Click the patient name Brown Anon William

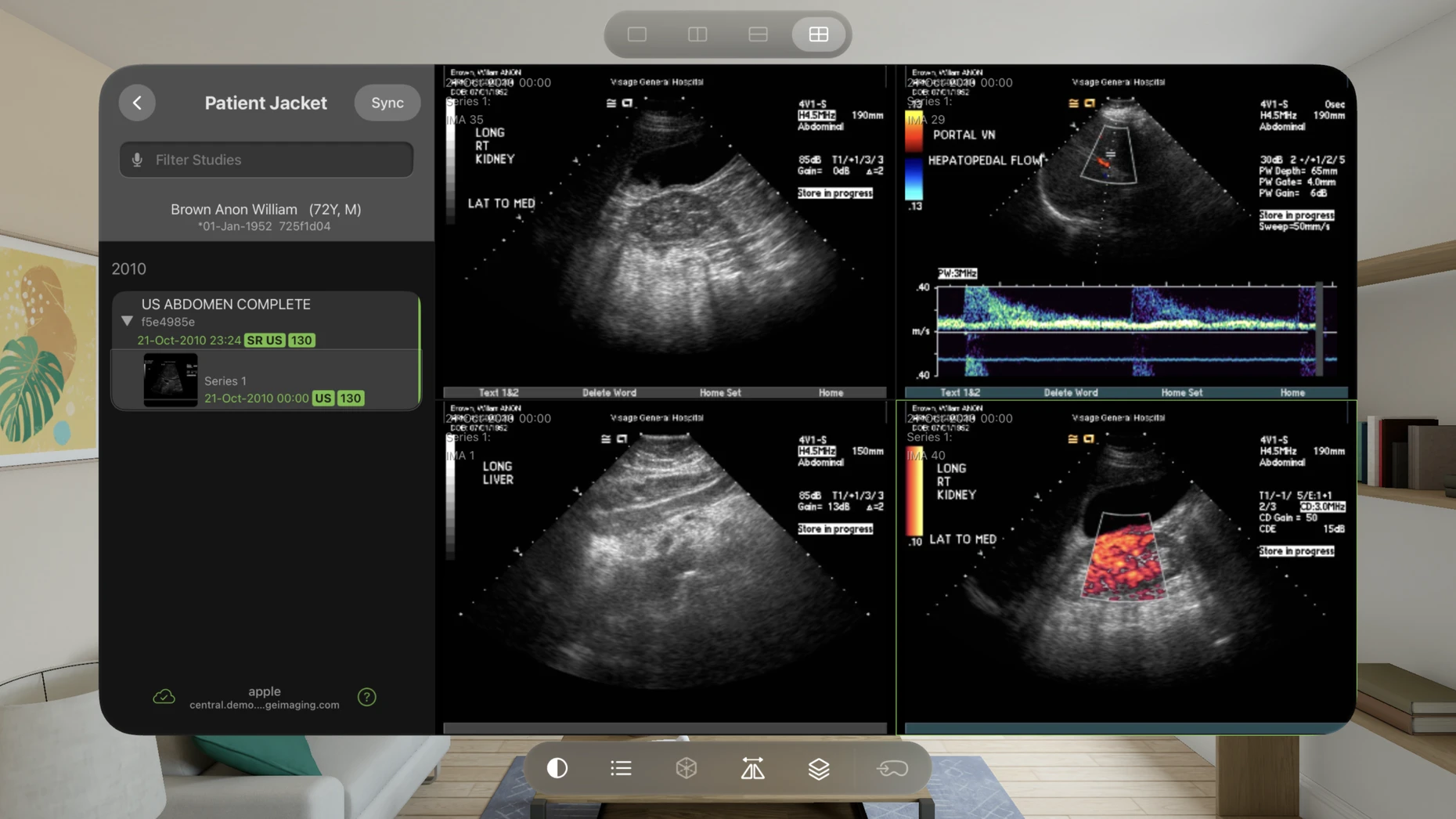tap(234, 209)
